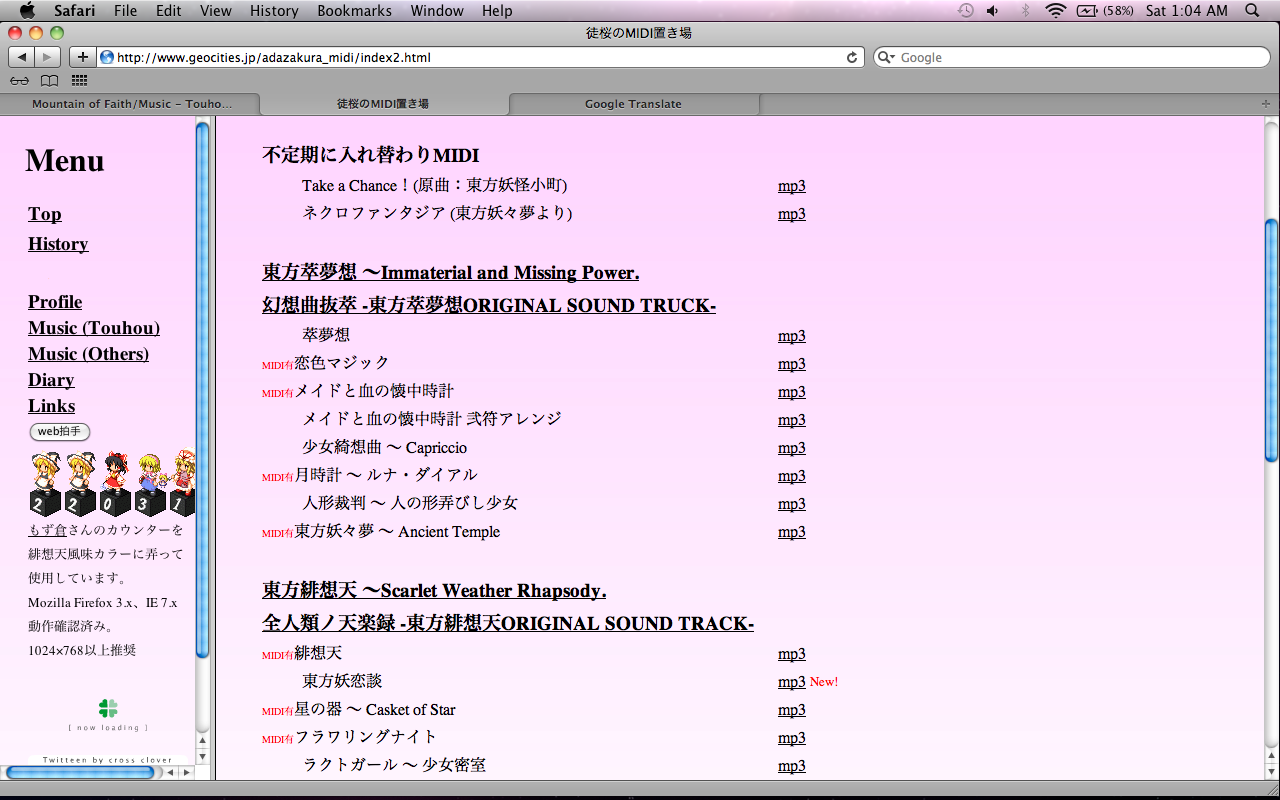Switch to the Mountain of Faith/Music tab
The image size is (1280, 800).
(x=131, y=104)
